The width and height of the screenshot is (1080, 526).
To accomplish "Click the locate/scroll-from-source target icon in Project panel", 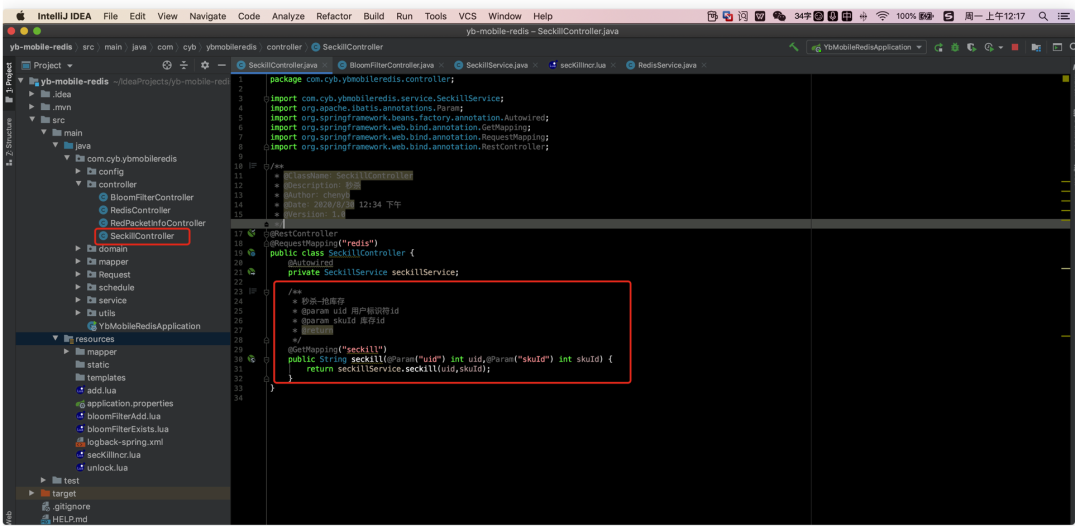I will tap(167, 65).
